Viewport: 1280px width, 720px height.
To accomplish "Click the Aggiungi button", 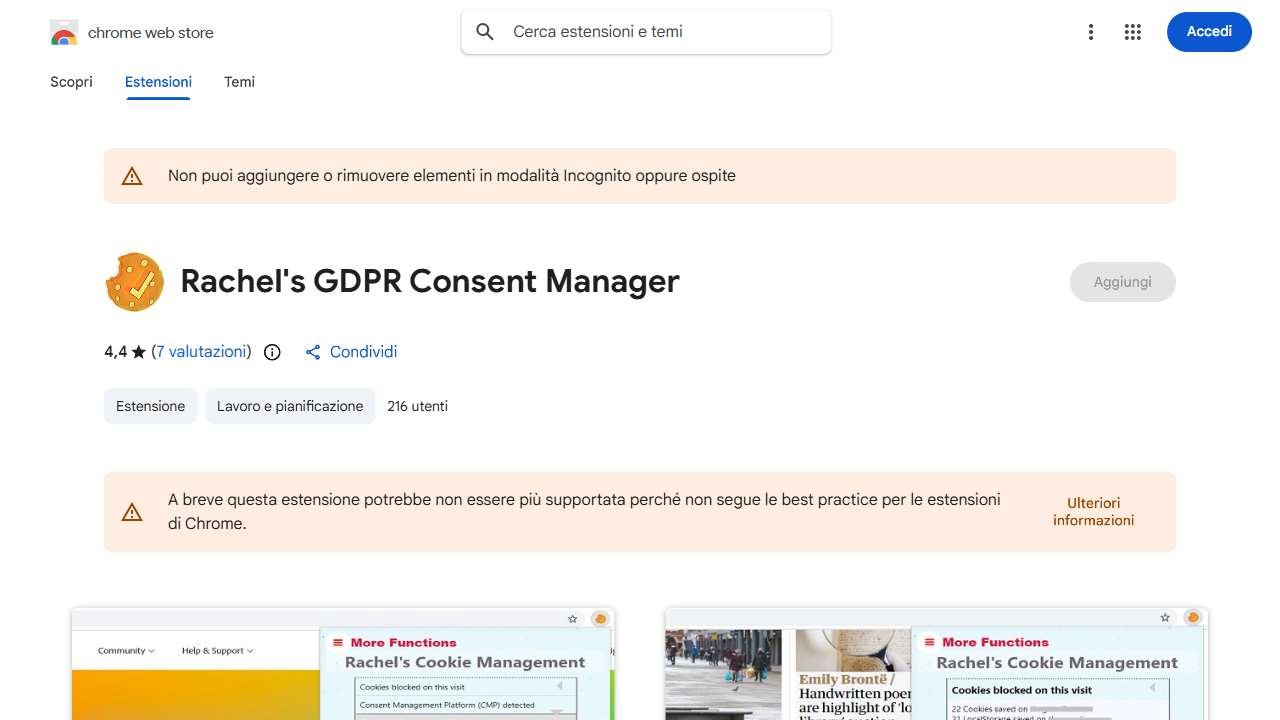I will [x=1122, y=281].
